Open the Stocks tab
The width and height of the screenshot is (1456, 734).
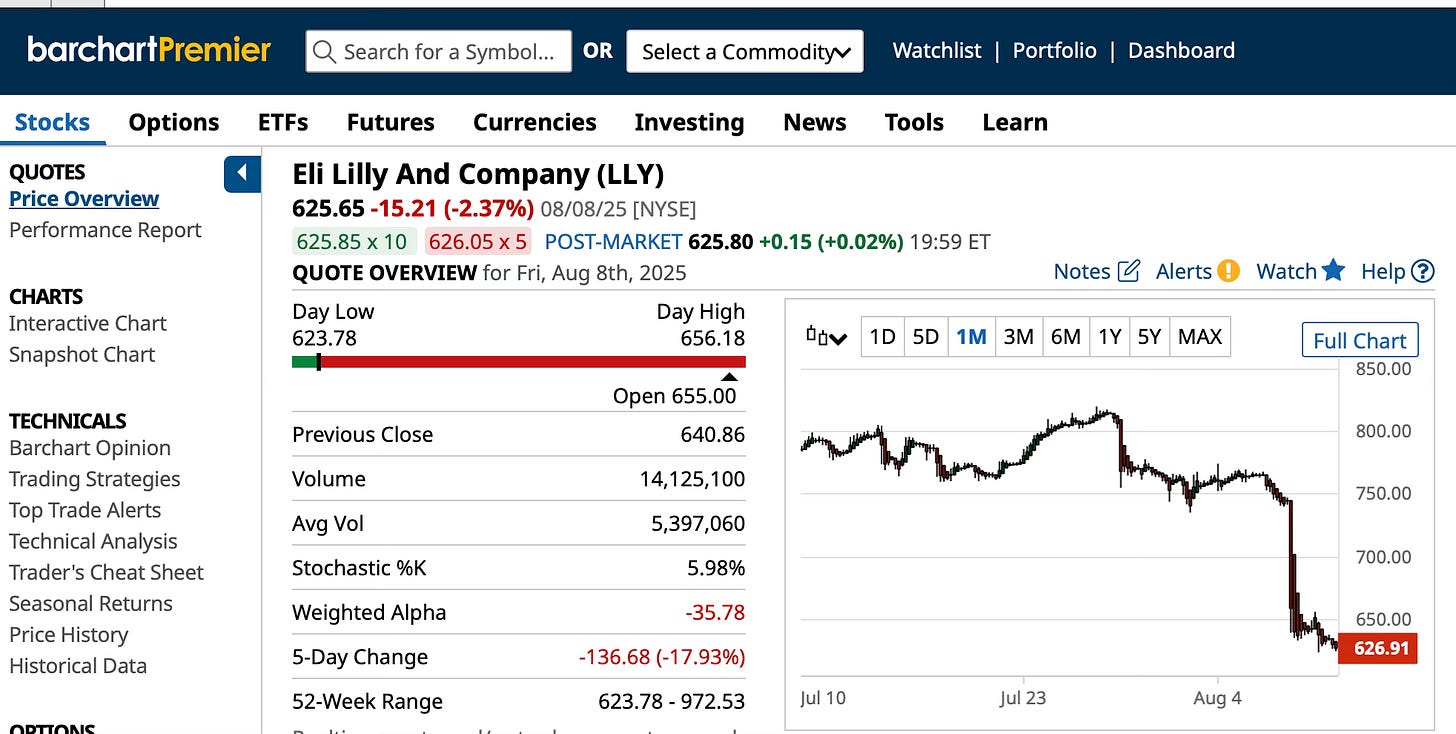(x=52, y=122)
